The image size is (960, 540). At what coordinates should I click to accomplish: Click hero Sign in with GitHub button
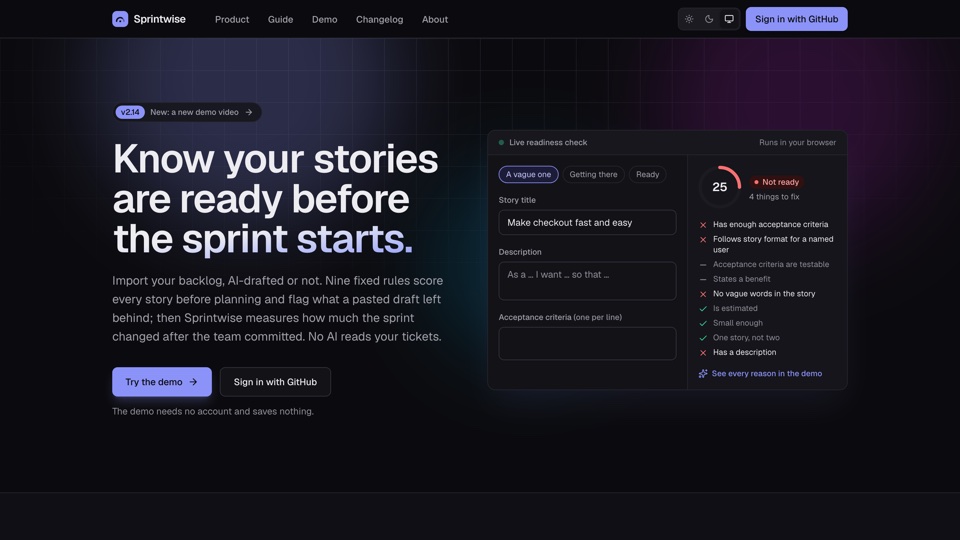[276, 382]
